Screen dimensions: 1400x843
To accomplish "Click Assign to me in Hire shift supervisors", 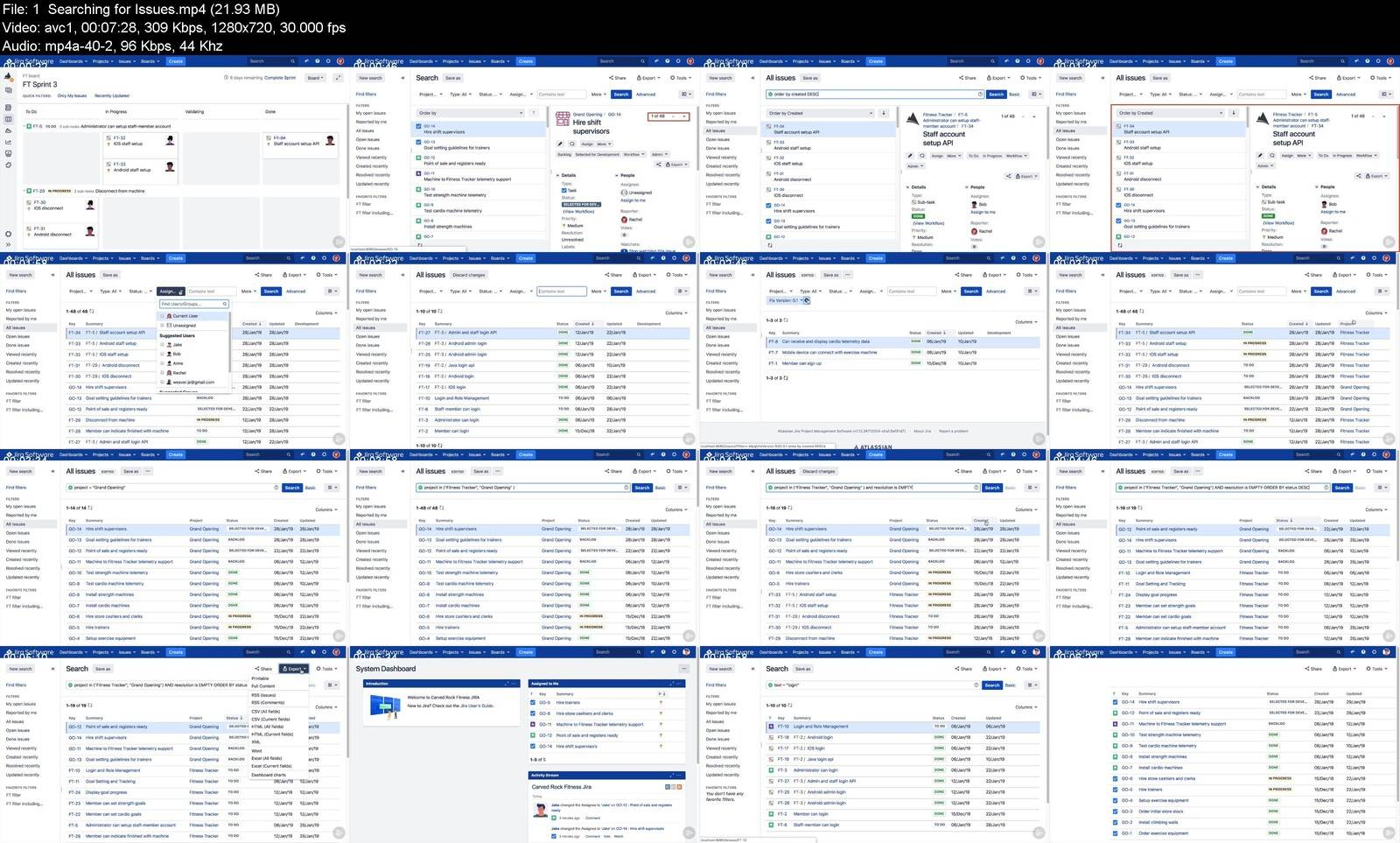I will (x=633, y=200).
